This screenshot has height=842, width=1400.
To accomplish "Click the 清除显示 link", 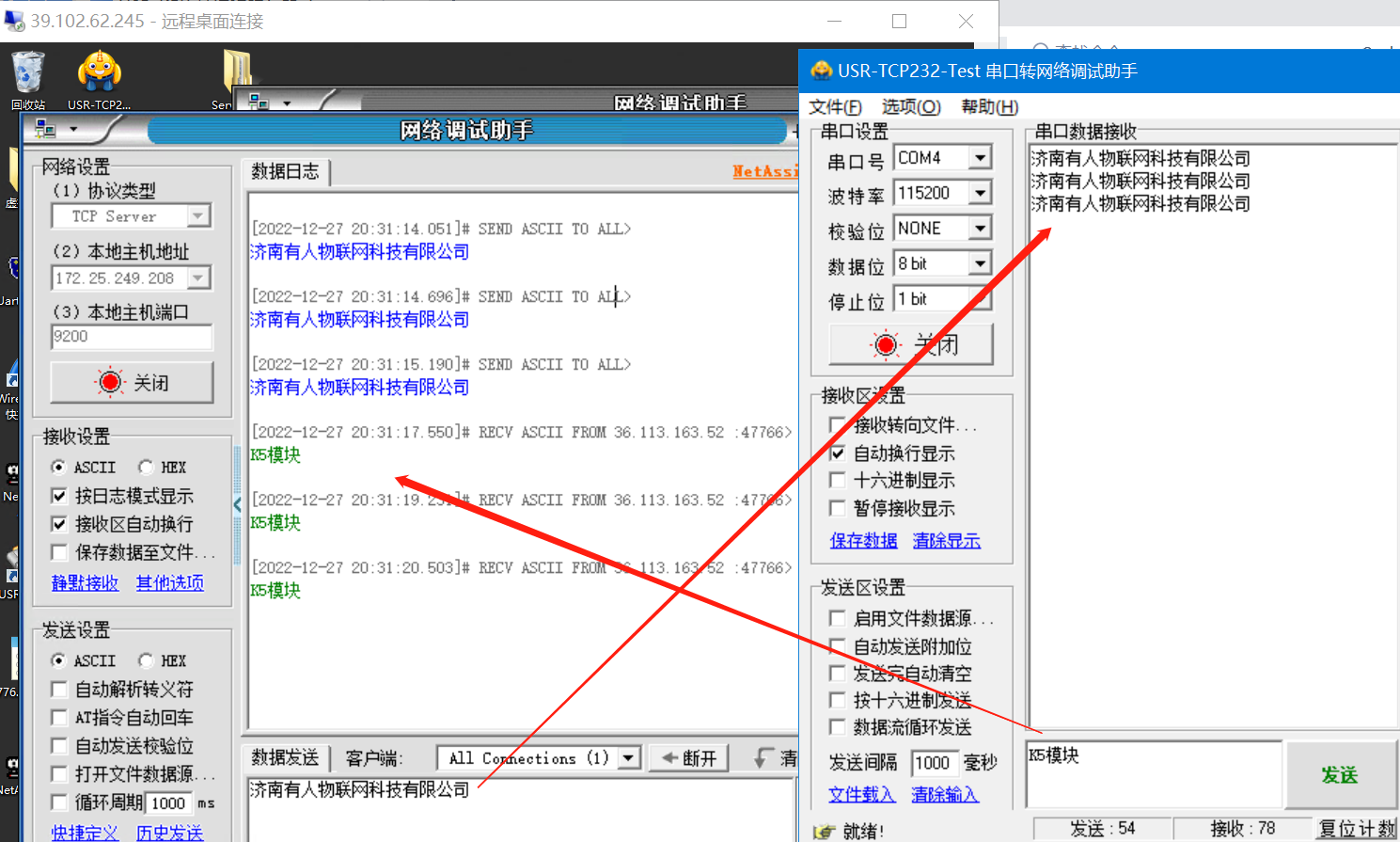I will pyautogui.click(x=946, y=541).
